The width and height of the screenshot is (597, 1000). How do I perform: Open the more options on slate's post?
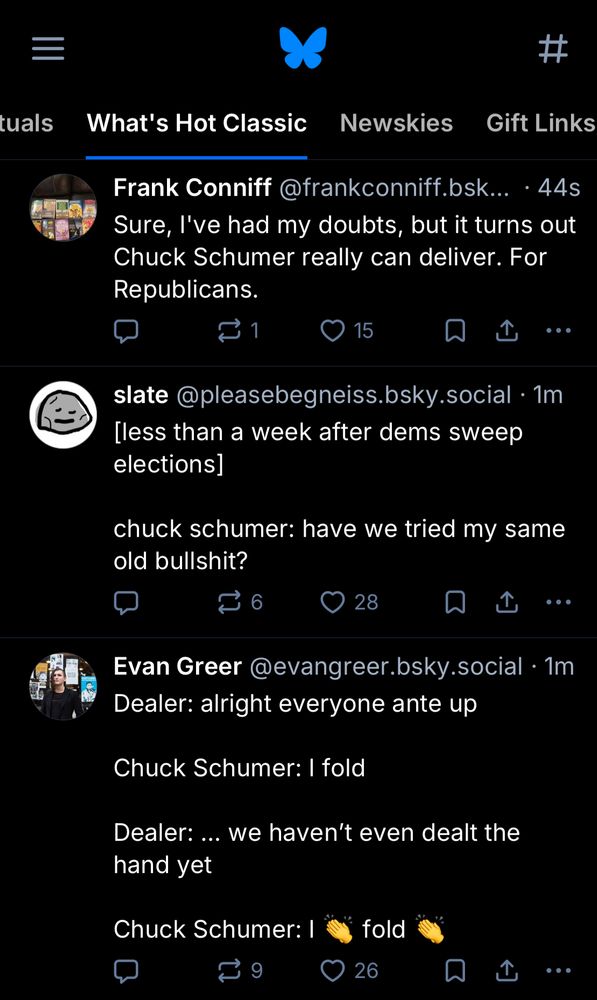(558, 602)
